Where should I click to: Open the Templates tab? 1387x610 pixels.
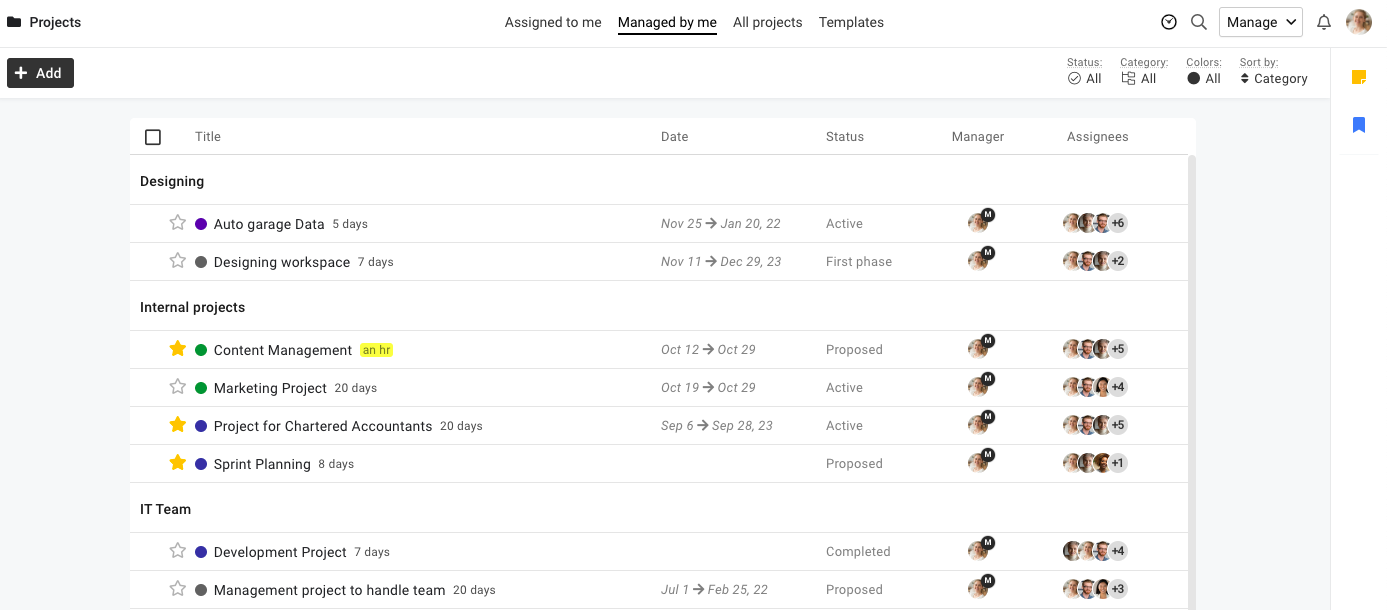click(851, 21)
